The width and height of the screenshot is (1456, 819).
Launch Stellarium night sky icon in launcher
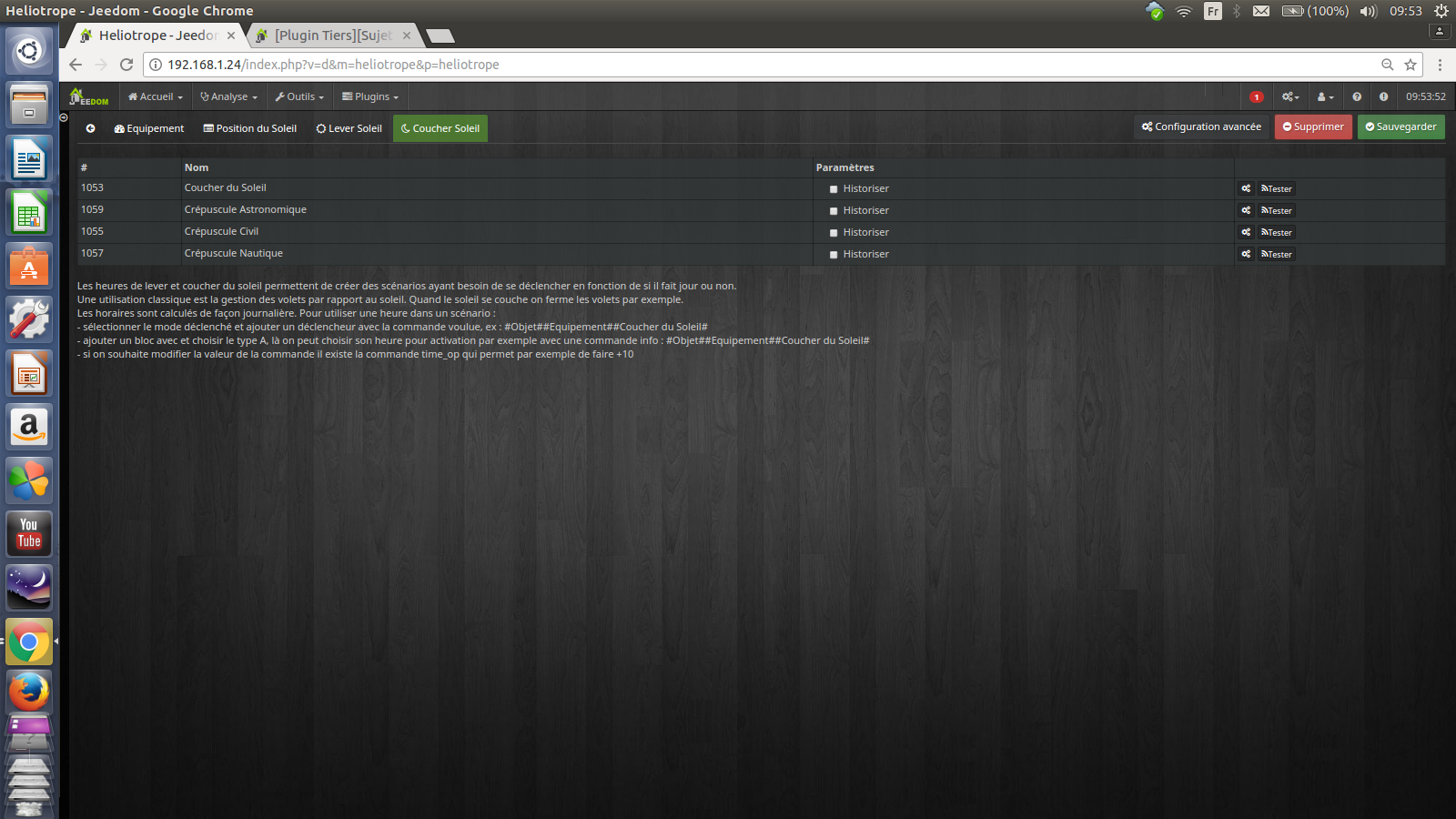29,588
